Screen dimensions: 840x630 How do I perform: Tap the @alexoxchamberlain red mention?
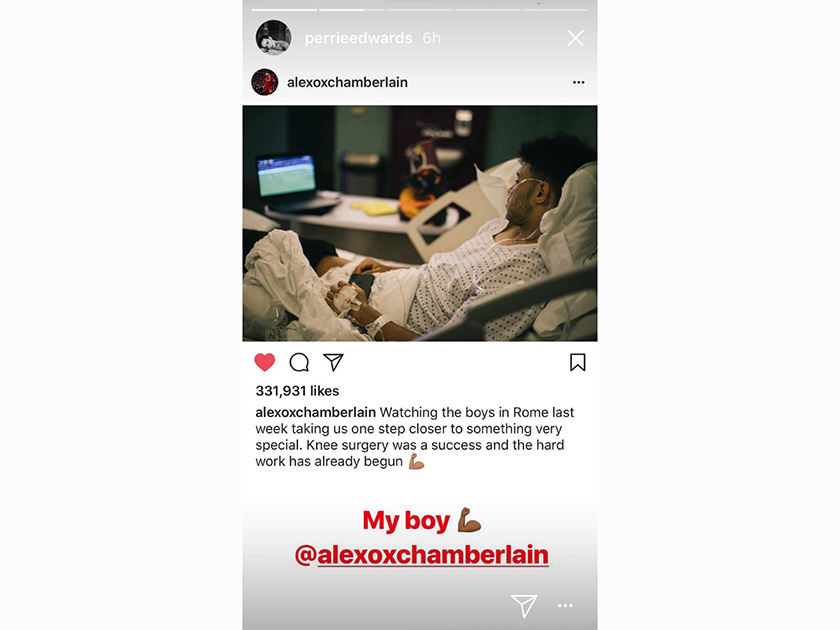(x=422, y=554)
